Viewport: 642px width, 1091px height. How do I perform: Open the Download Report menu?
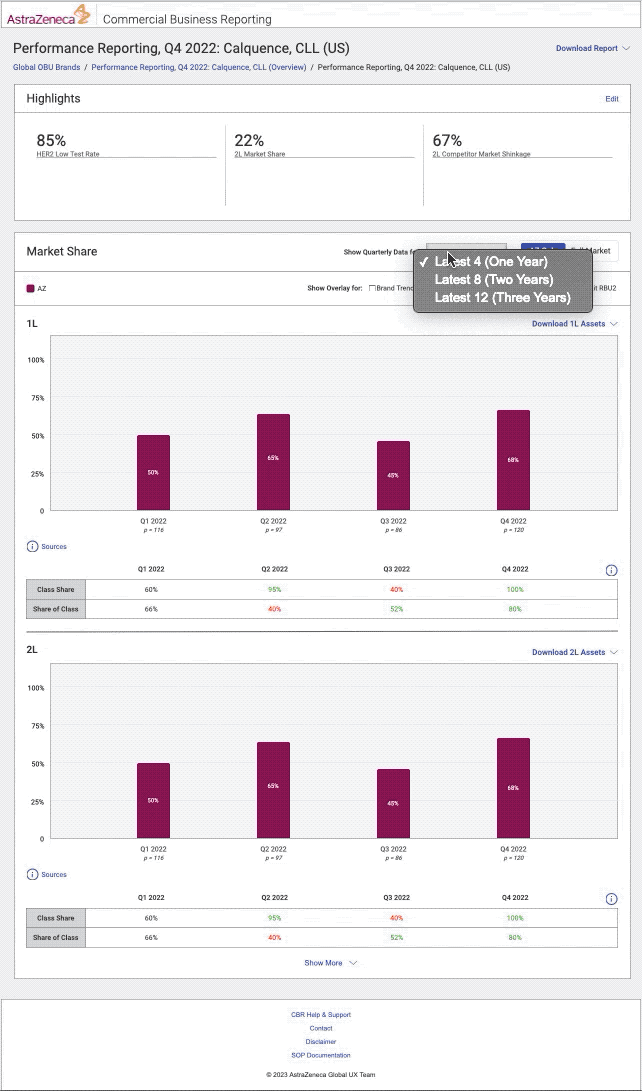pos(593,48)
